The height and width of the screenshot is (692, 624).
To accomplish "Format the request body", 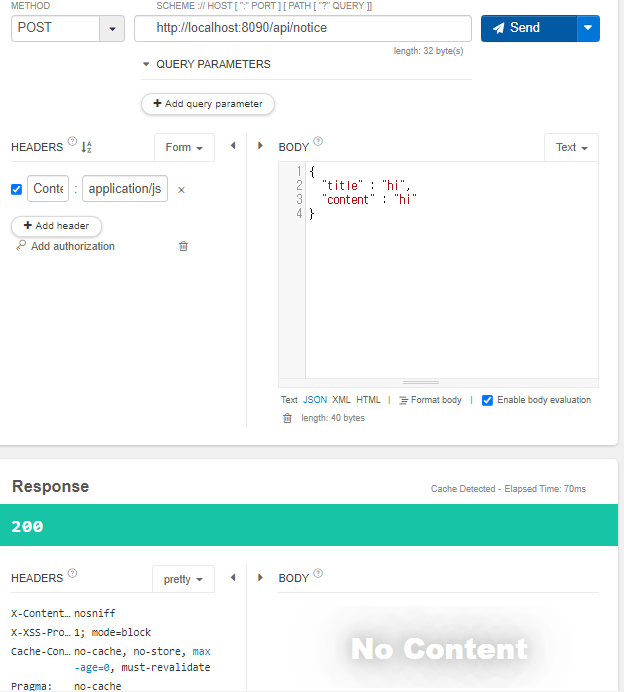I will [430, 400].
